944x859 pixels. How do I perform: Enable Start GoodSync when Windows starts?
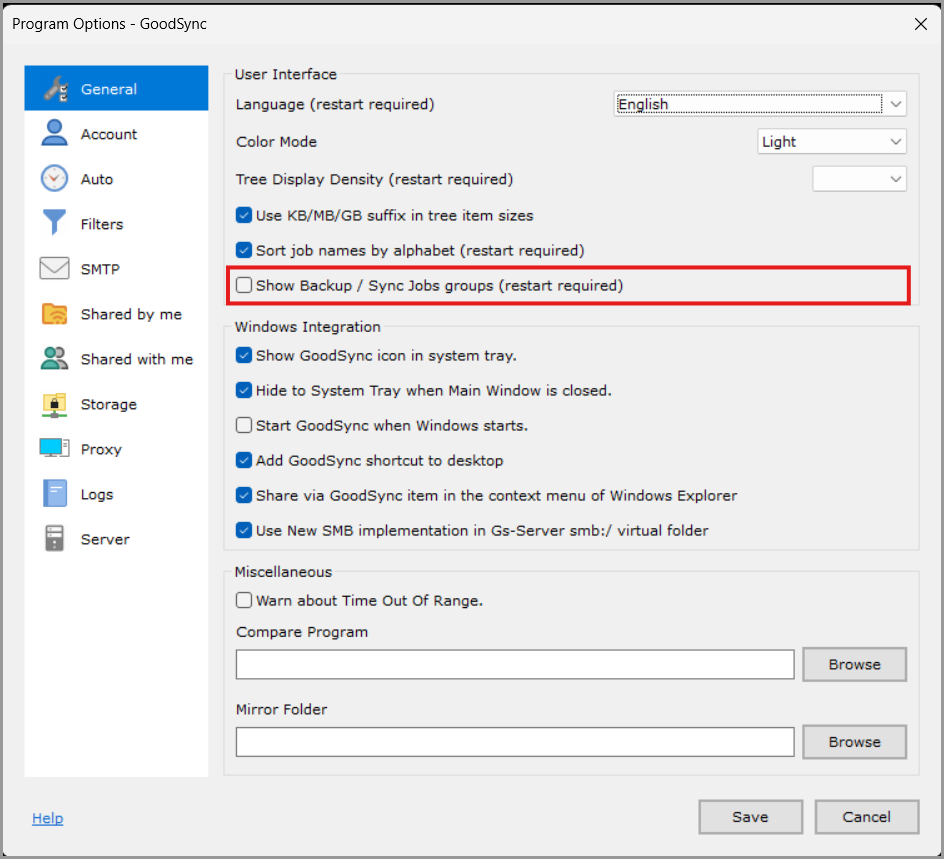pos(244,426)
